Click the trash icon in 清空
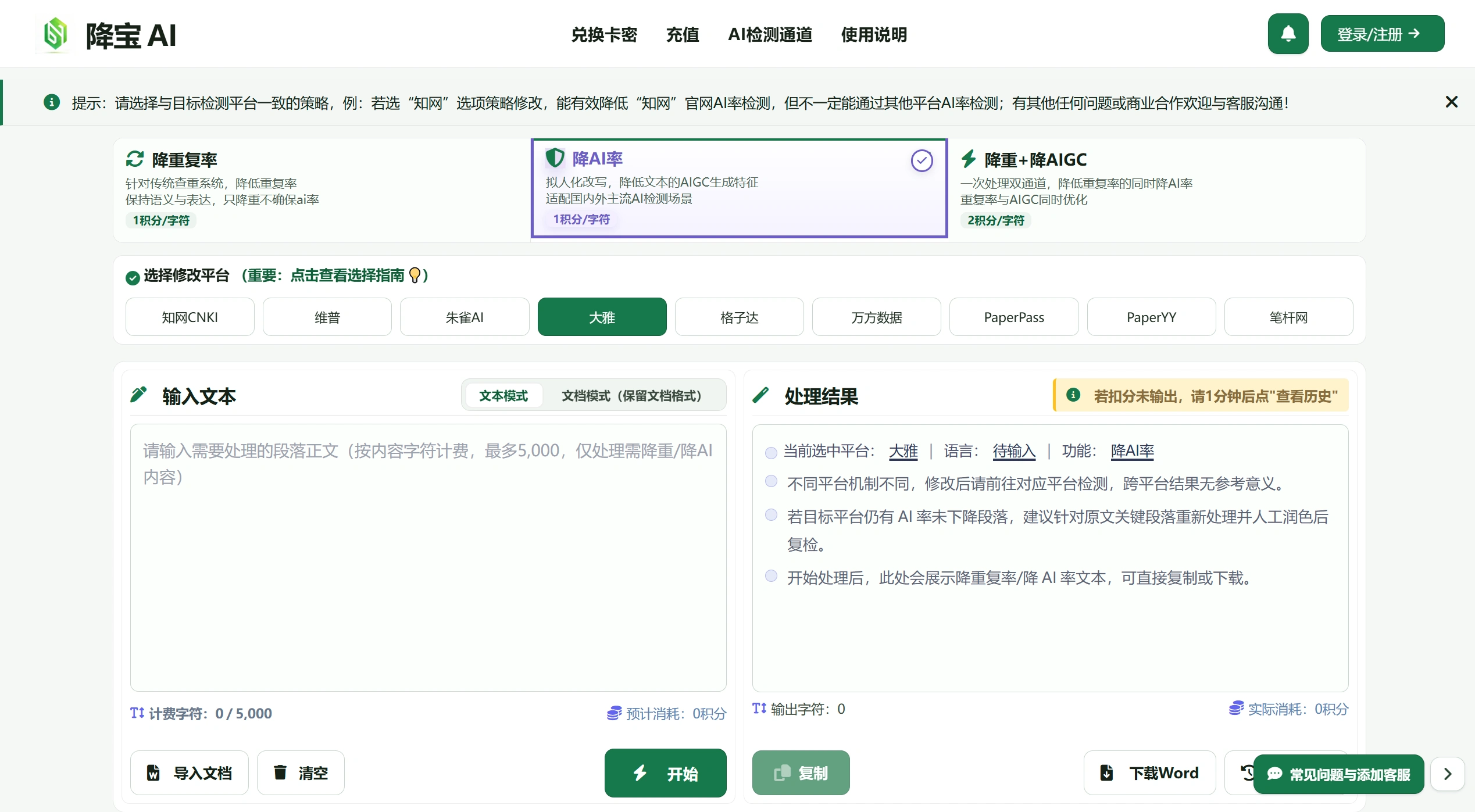The width and height of the screenshot is (1475, 812). click(280, 772)
